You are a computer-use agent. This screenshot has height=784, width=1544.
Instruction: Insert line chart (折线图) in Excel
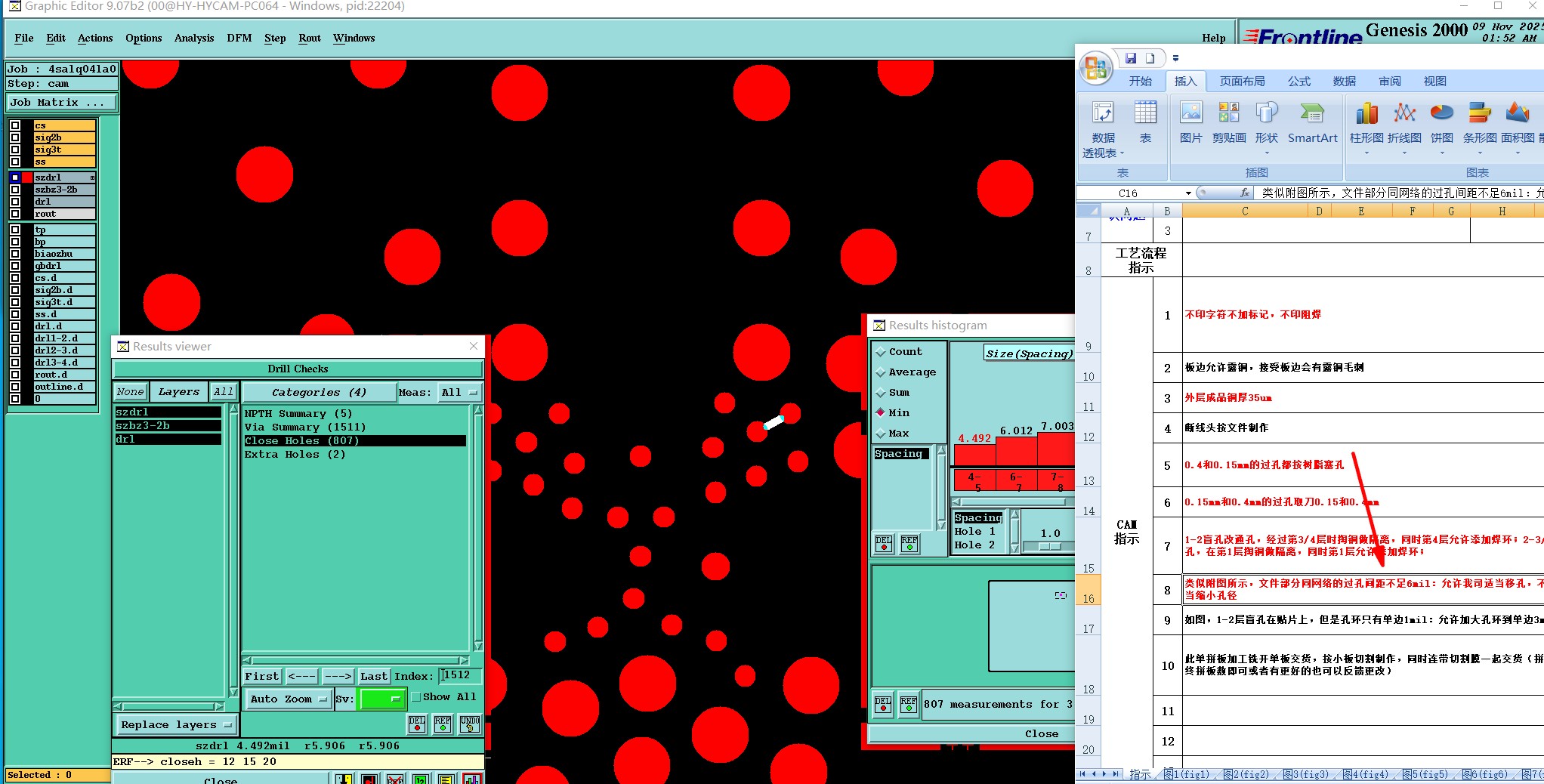pyautogui.click(x=1404, y=128)
